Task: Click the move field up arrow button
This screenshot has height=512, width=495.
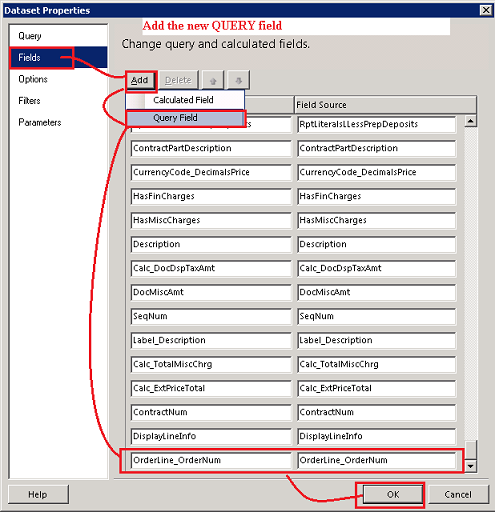Action: (x=213, y=80)
